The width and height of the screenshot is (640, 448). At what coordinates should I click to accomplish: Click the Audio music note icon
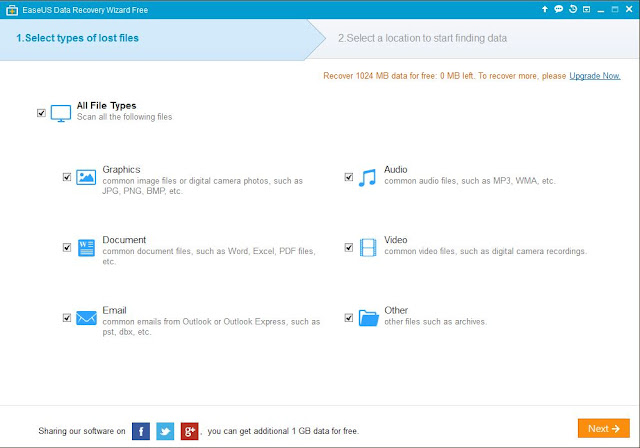click(367, 177)
